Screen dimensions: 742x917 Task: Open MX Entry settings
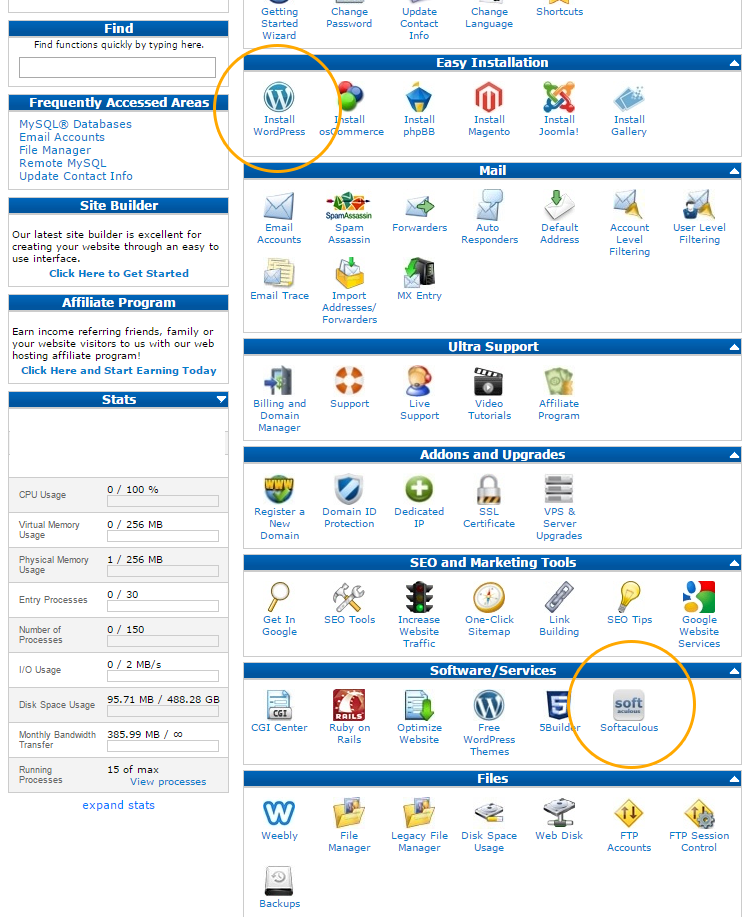pyautogui.click(x=419, y=273)
